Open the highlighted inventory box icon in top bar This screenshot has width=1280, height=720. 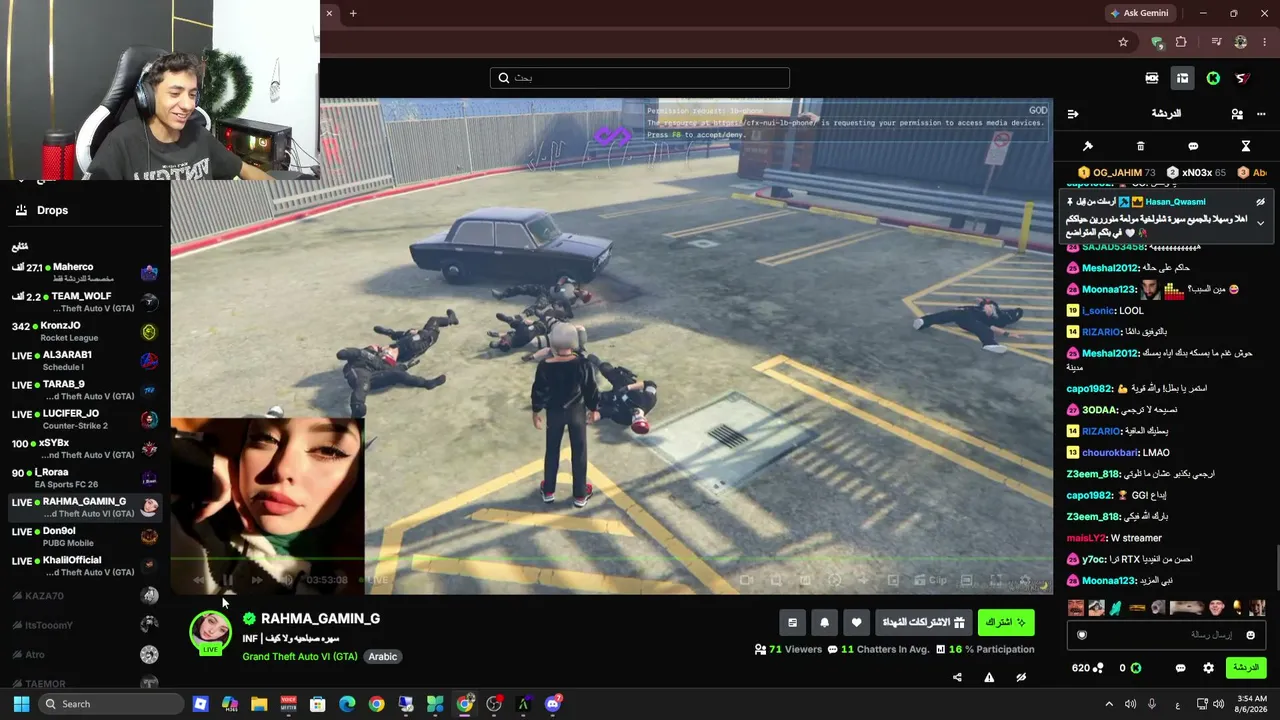1182,78
